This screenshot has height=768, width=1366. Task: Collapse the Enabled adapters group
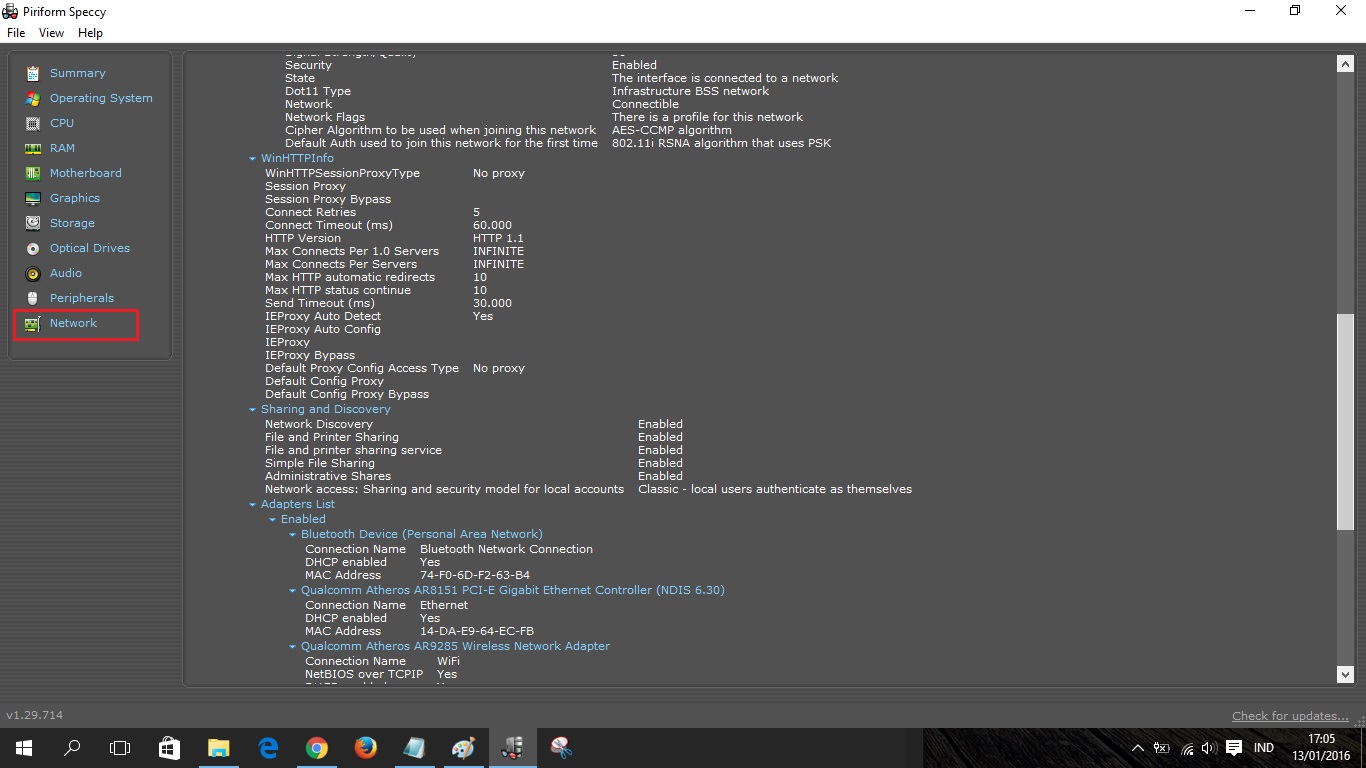[273, 520]
